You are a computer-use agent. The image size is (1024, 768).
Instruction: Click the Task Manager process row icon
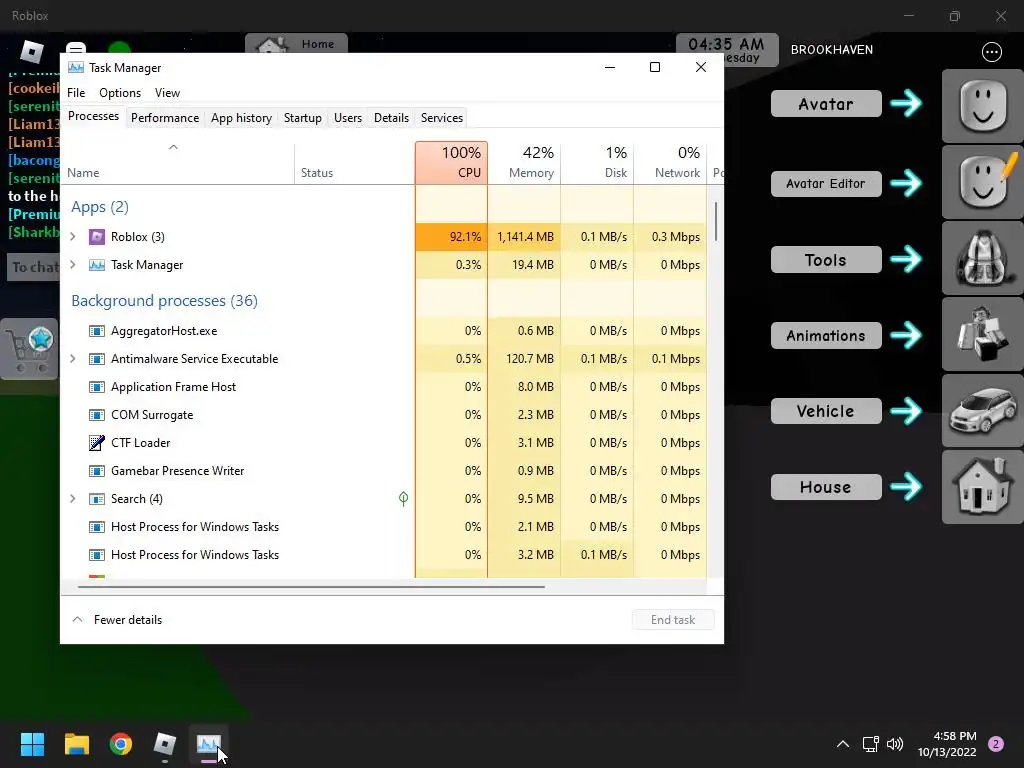[x=97, y=264]
